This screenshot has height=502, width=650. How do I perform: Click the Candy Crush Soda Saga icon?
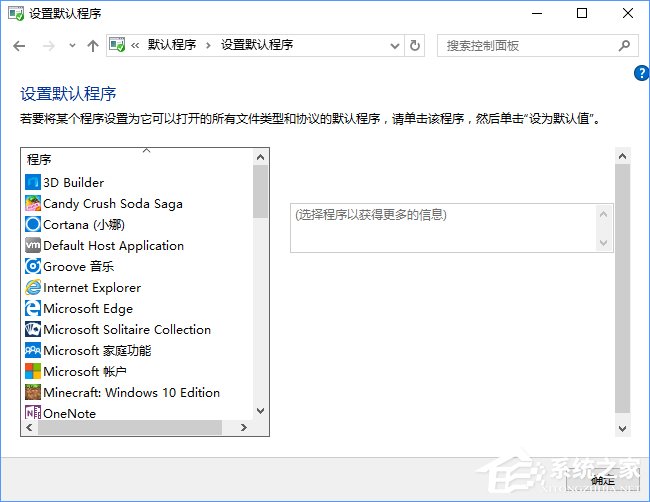(x=33, y=203)
